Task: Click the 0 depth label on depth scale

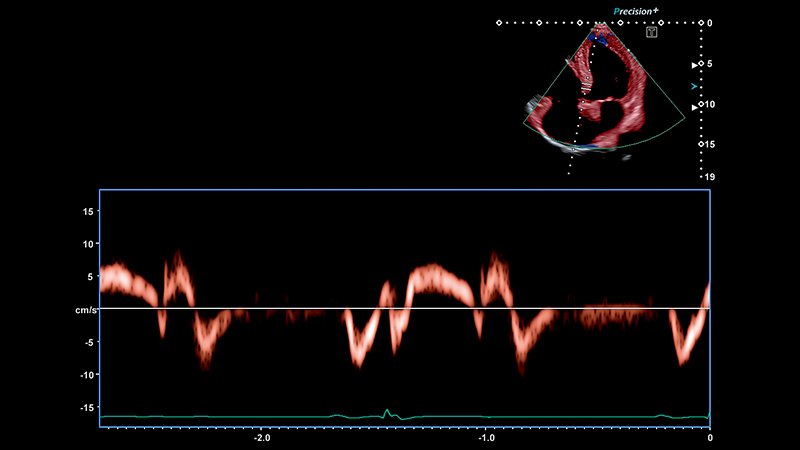Action: click(710, 22)
